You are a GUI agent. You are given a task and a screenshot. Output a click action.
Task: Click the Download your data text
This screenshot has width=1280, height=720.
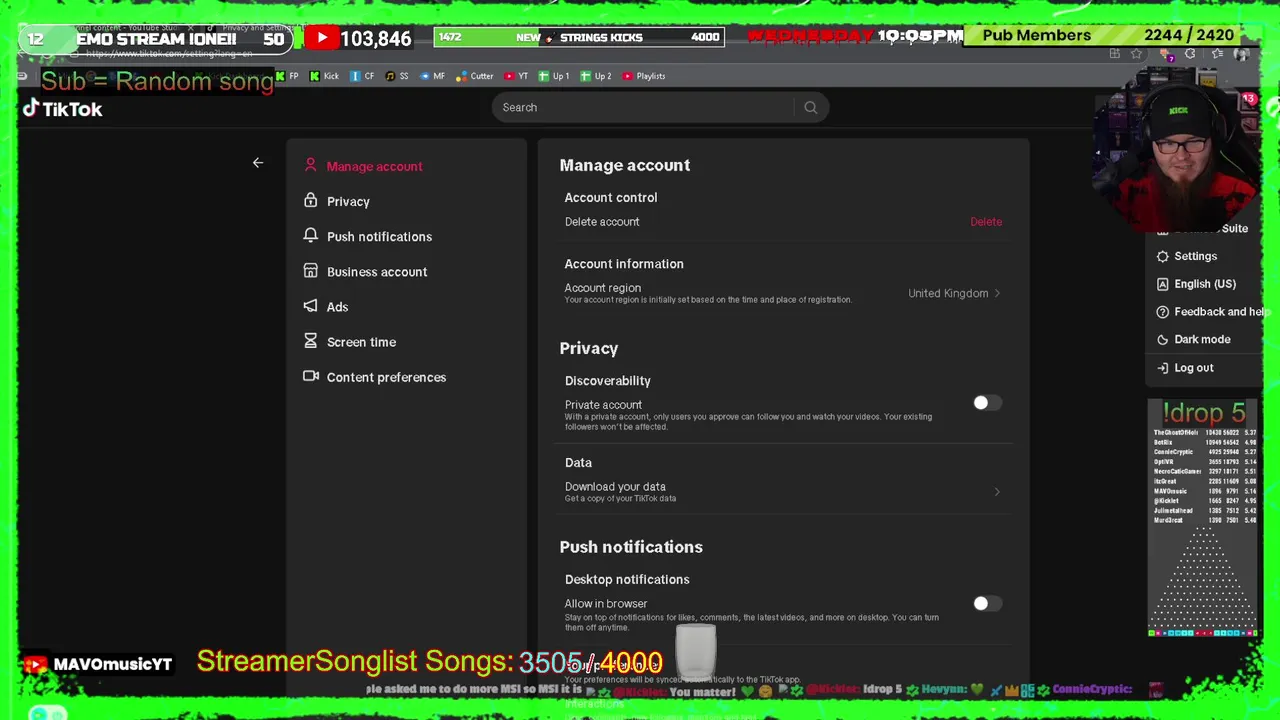[x=615, y=487]
